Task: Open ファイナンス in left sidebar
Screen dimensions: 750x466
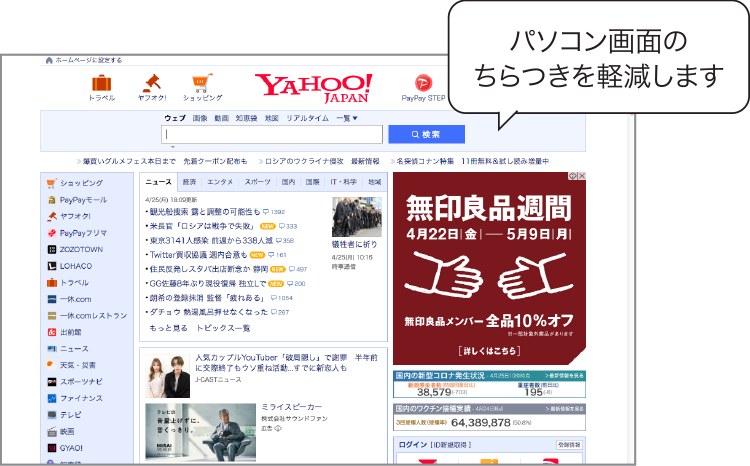Action: click(x=81, y=398)
